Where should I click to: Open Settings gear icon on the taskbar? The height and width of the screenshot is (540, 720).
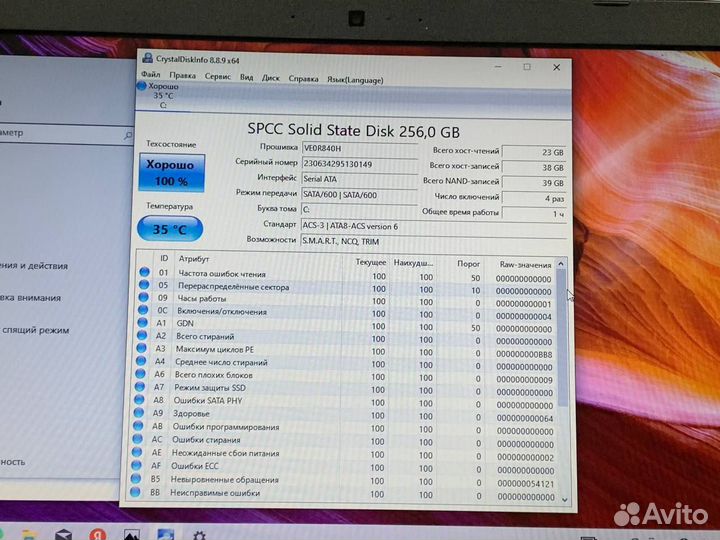[x=199, y=535]
